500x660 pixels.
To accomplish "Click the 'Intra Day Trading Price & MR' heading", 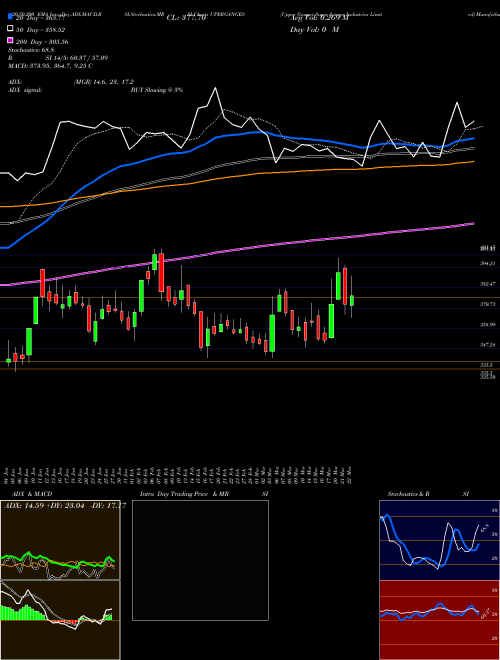I will pos(184,494).
